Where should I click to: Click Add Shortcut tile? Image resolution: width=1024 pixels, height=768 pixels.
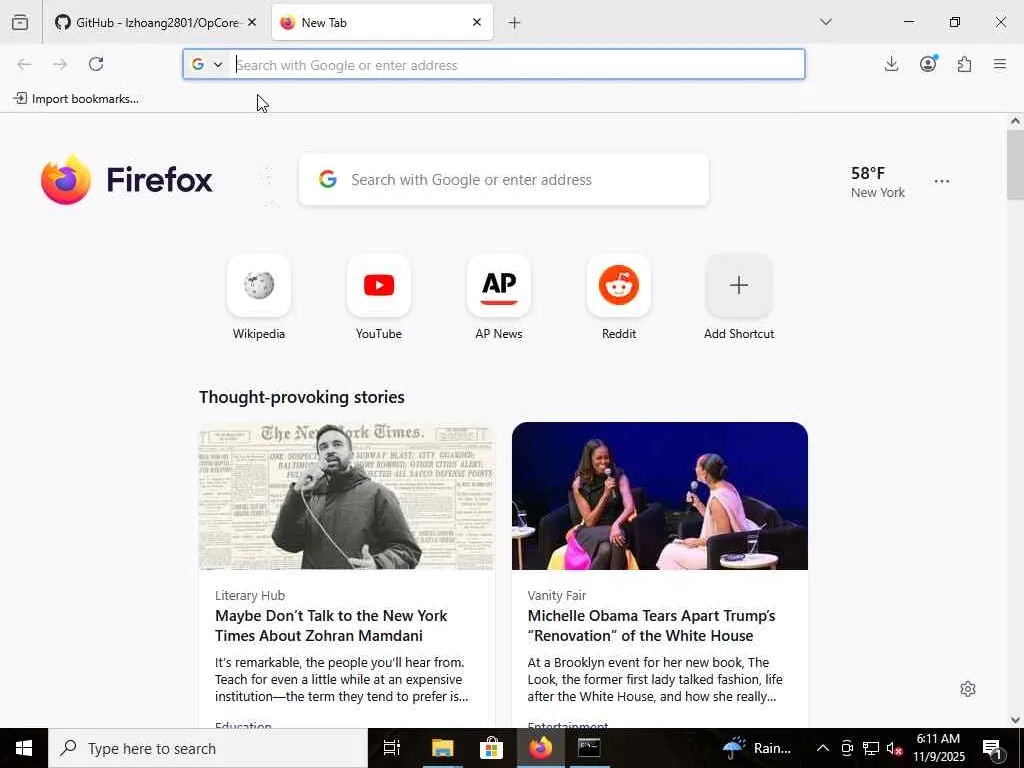click(739, 297)
